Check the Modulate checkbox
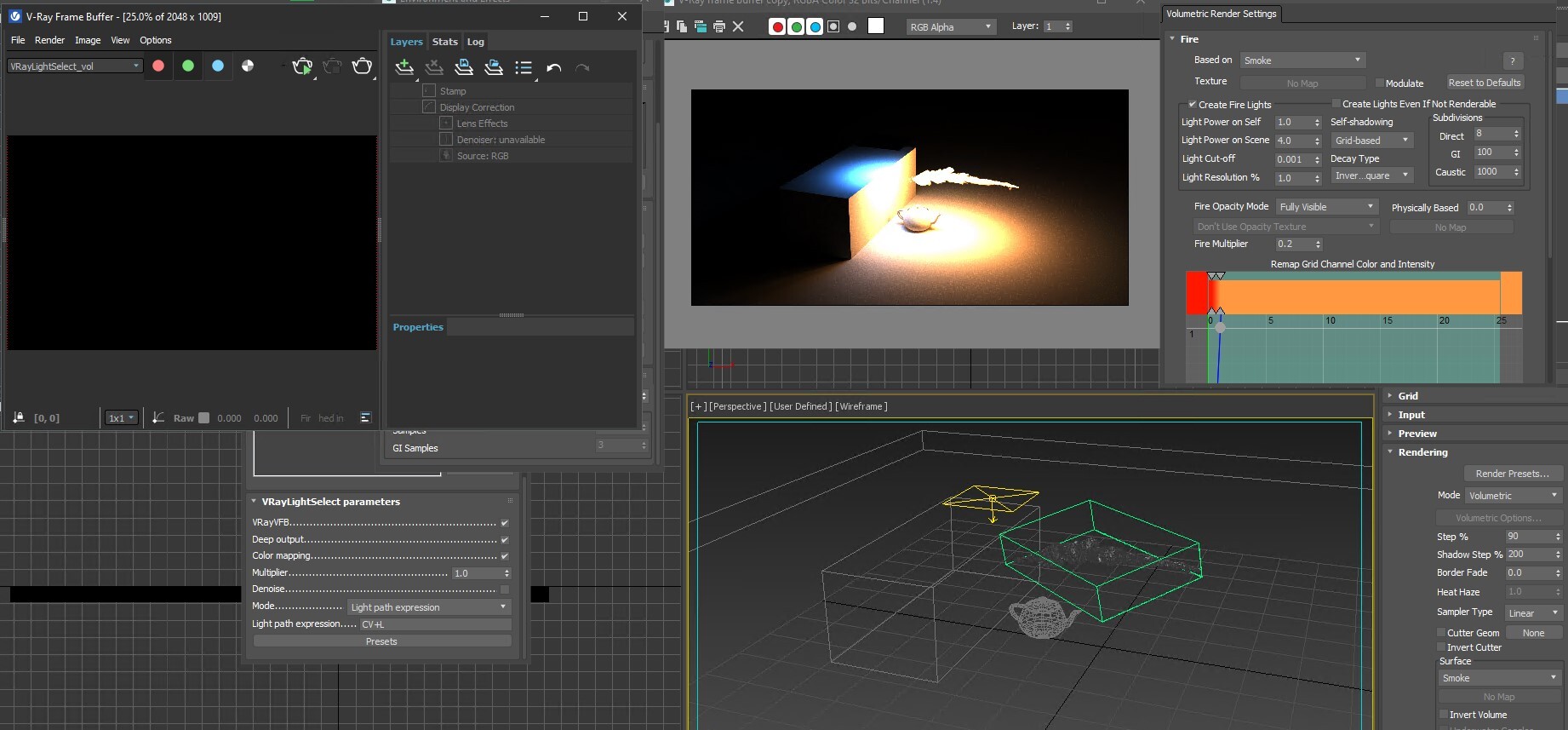 pyautogui.click(x=1380, y=83)
